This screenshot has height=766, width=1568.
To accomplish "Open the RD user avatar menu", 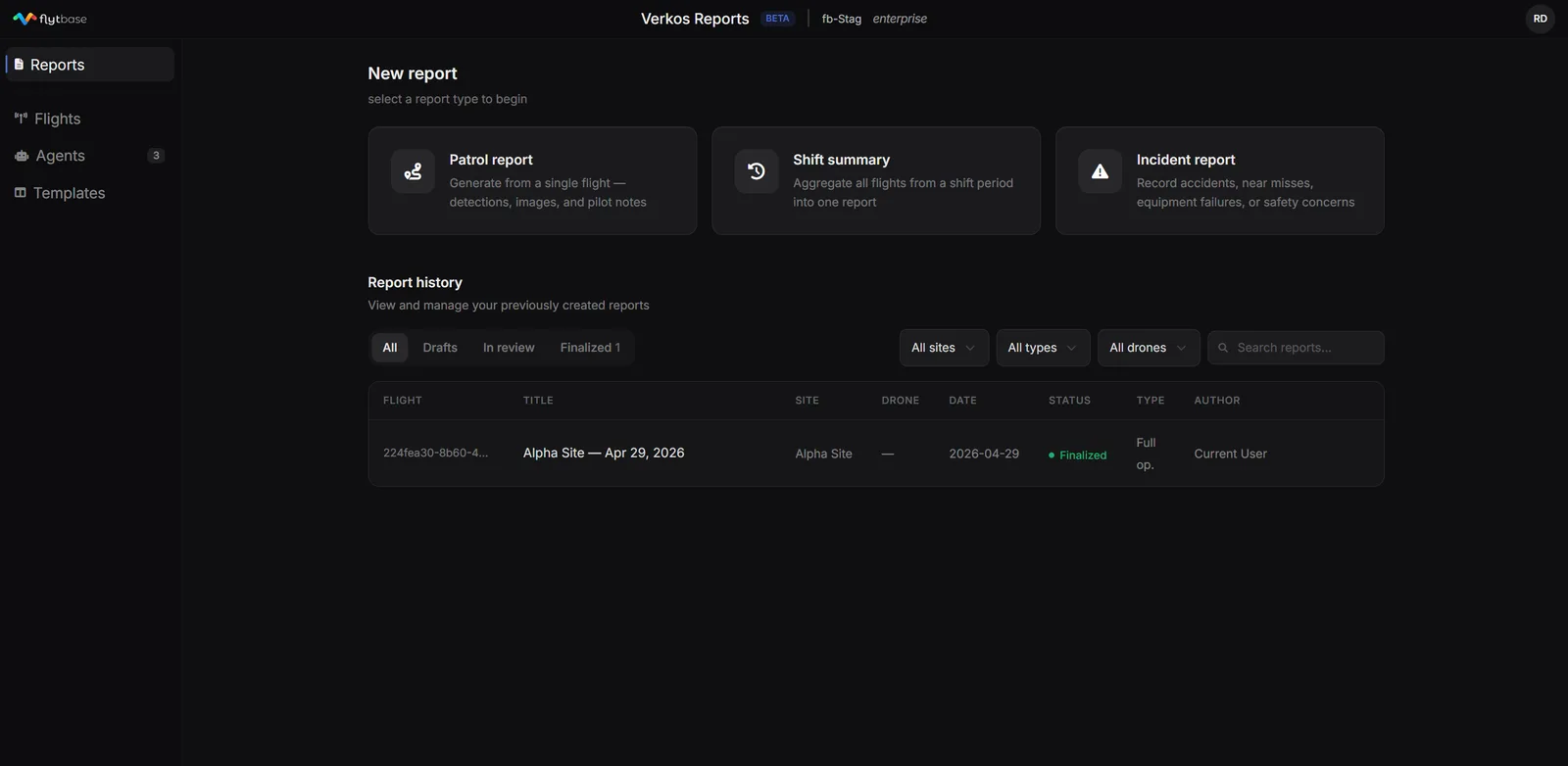I will pos(1540,19).
